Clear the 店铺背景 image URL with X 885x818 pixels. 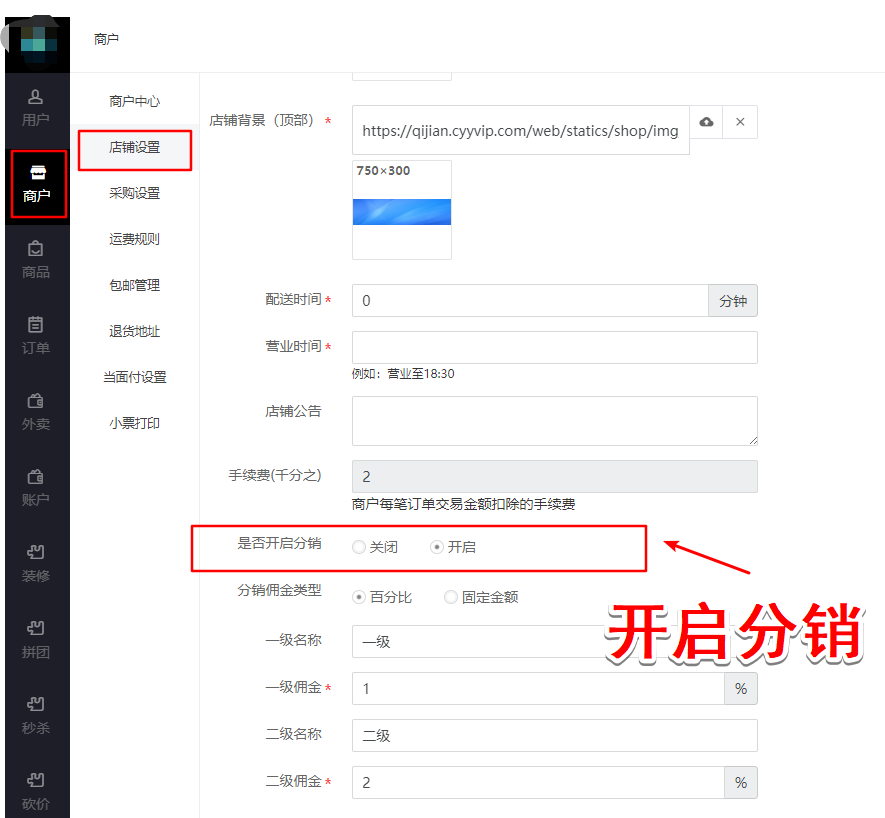(740, 122)
